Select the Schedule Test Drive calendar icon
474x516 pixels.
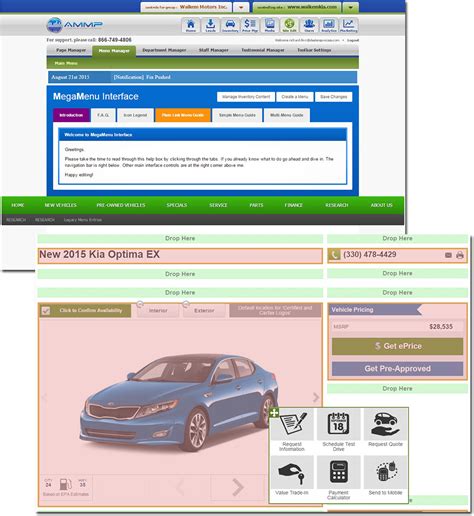tap(338, 425)
